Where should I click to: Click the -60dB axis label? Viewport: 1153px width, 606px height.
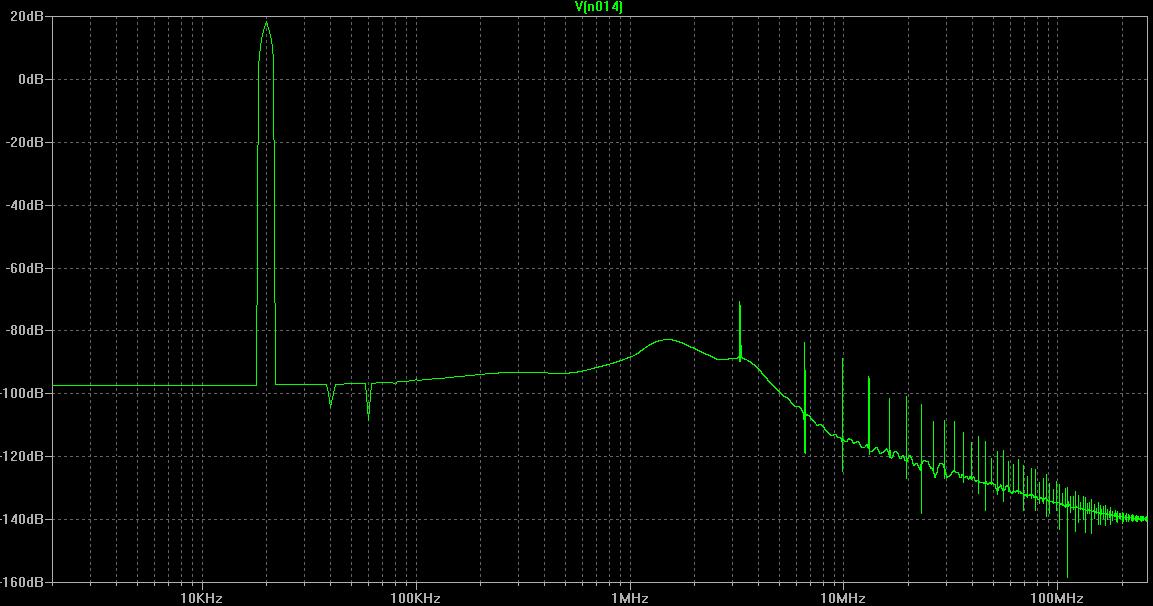tap(24, 268)
